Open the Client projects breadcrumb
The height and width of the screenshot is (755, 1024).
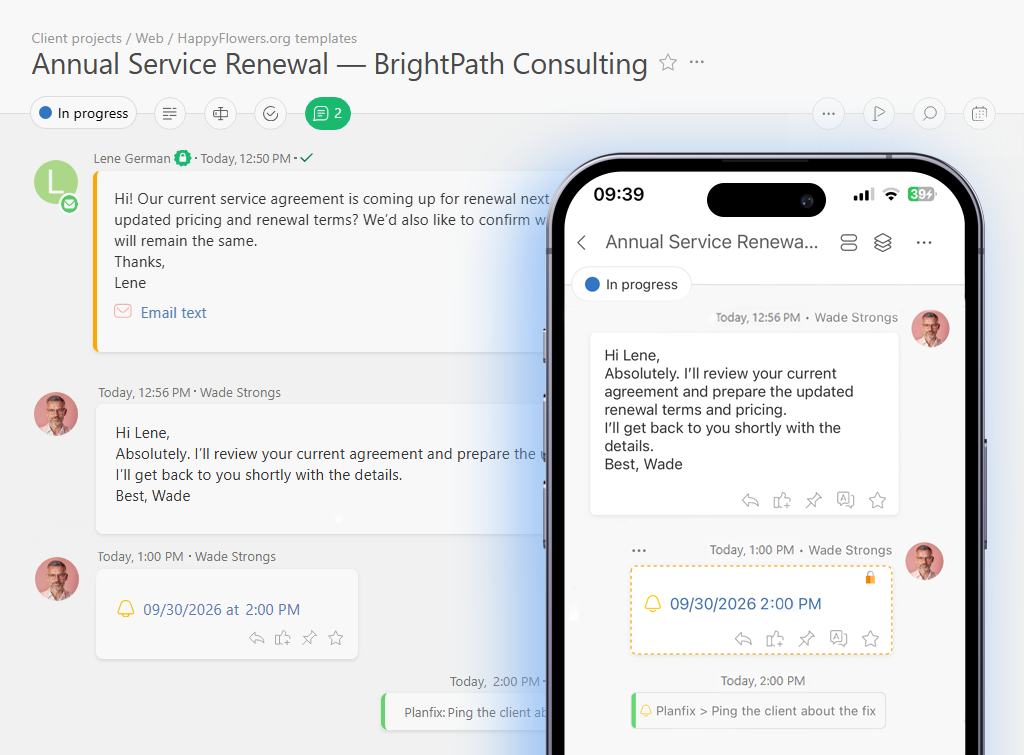76,39
